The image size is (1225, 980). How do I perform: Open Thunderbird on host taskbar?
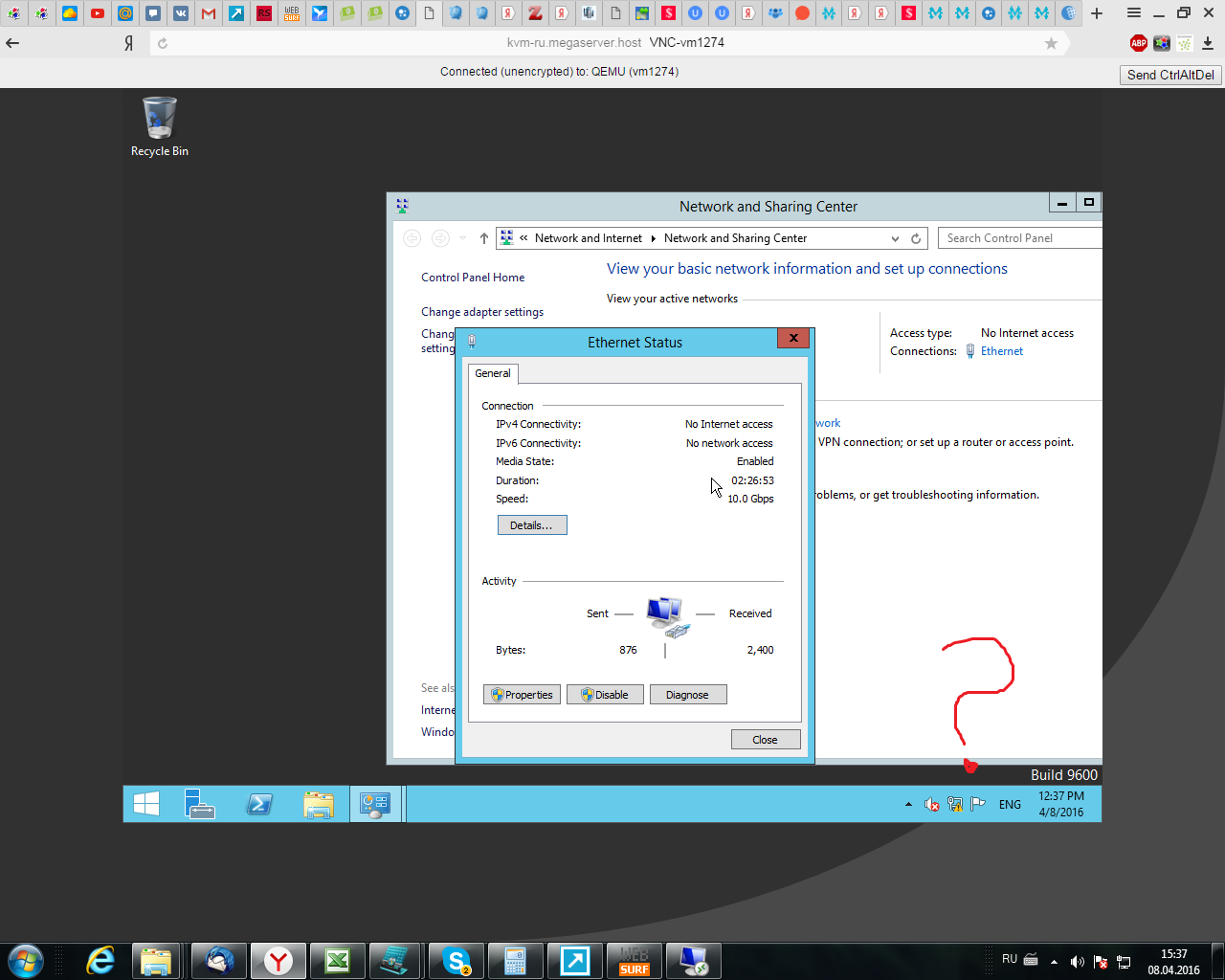[219, 961]
